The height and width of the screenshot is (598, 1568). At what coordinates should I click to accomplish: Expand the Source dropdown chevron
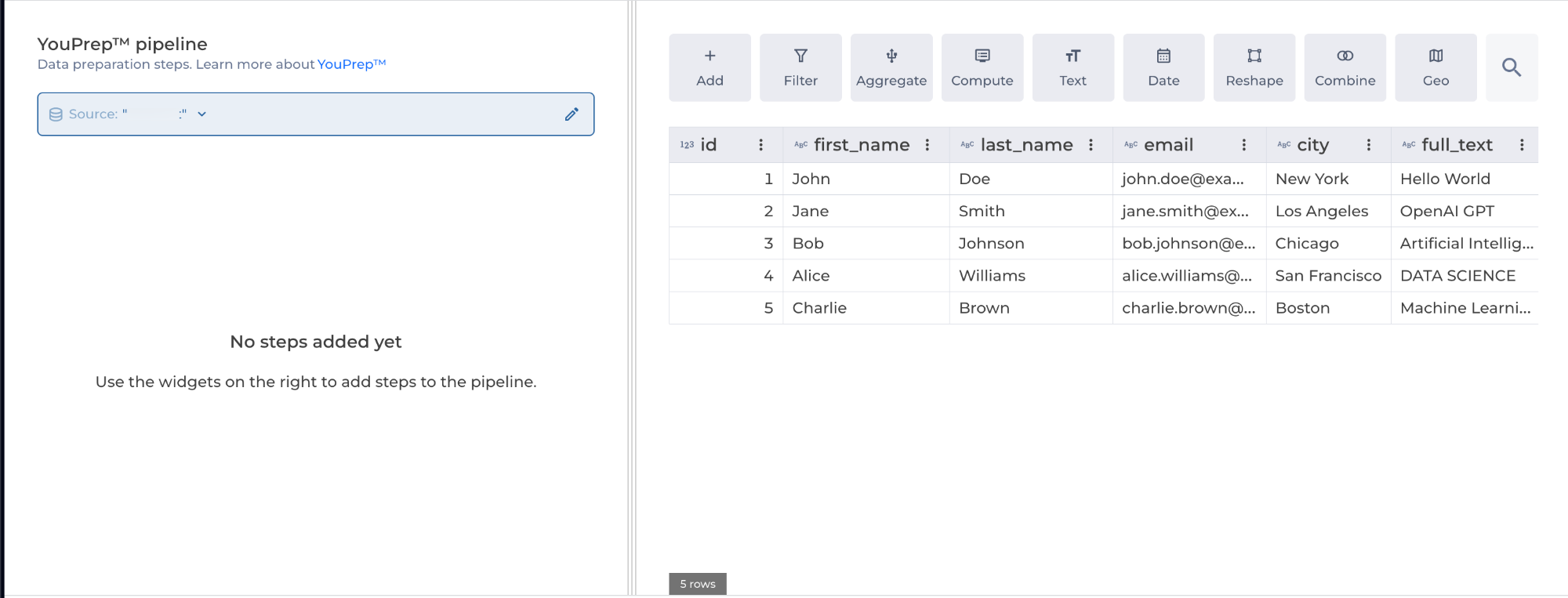click(201, 114)
